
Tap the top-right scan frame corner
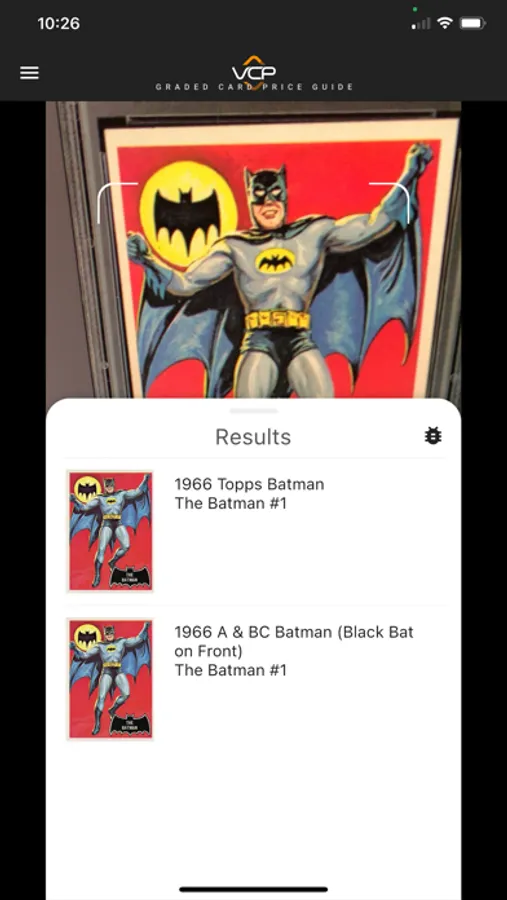tap(389, 203)
